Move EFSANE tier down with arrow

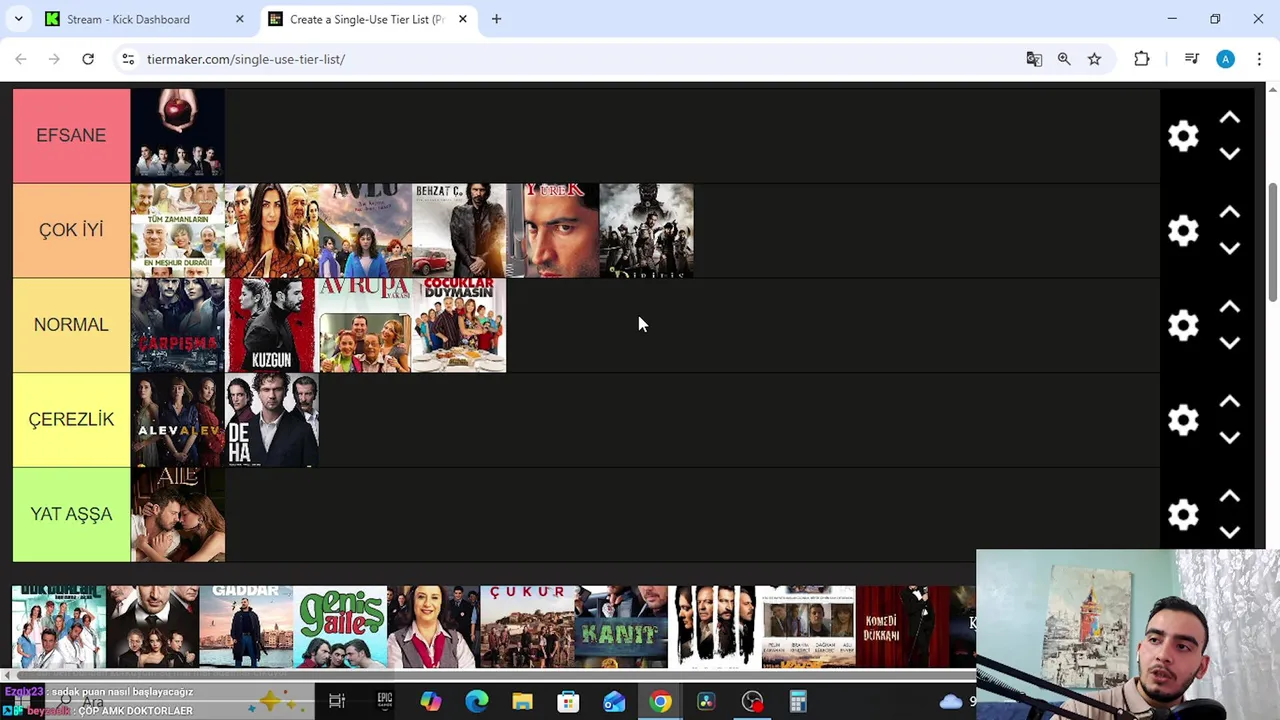click(1230, 153)
